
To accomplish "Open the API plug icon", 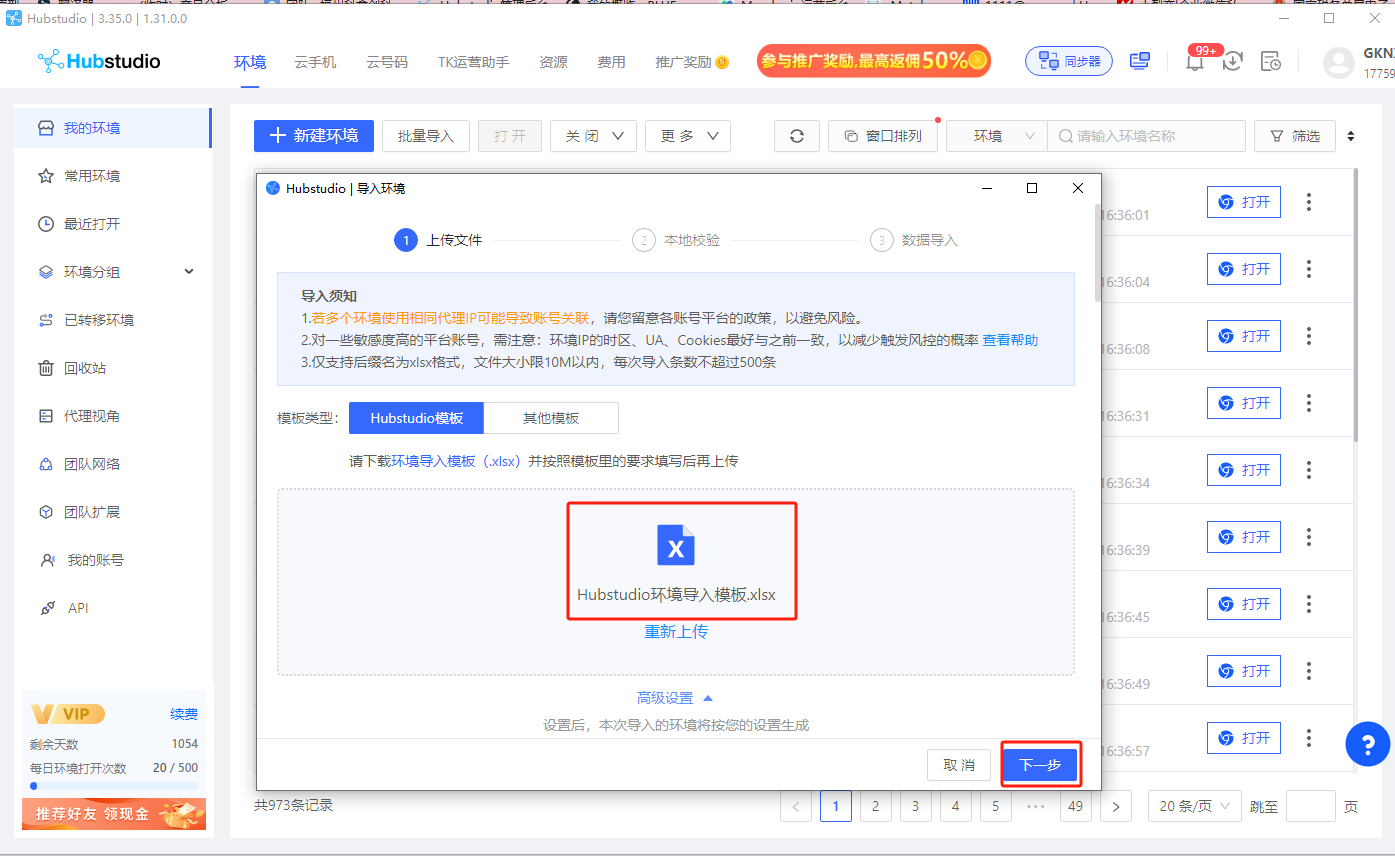I will (47, 608).
